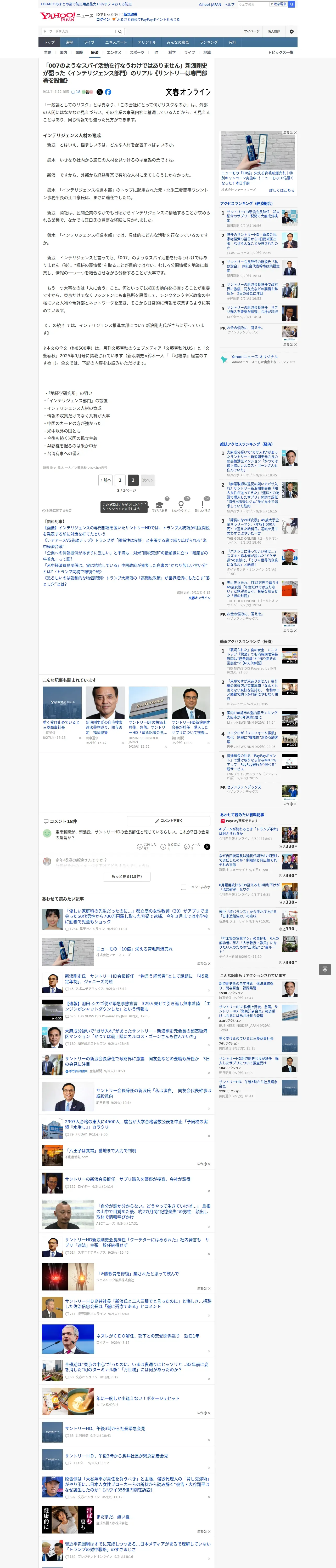Open the トピックス一覧 link
This screenshot has width=336, height=1568.
coord(281,52)
